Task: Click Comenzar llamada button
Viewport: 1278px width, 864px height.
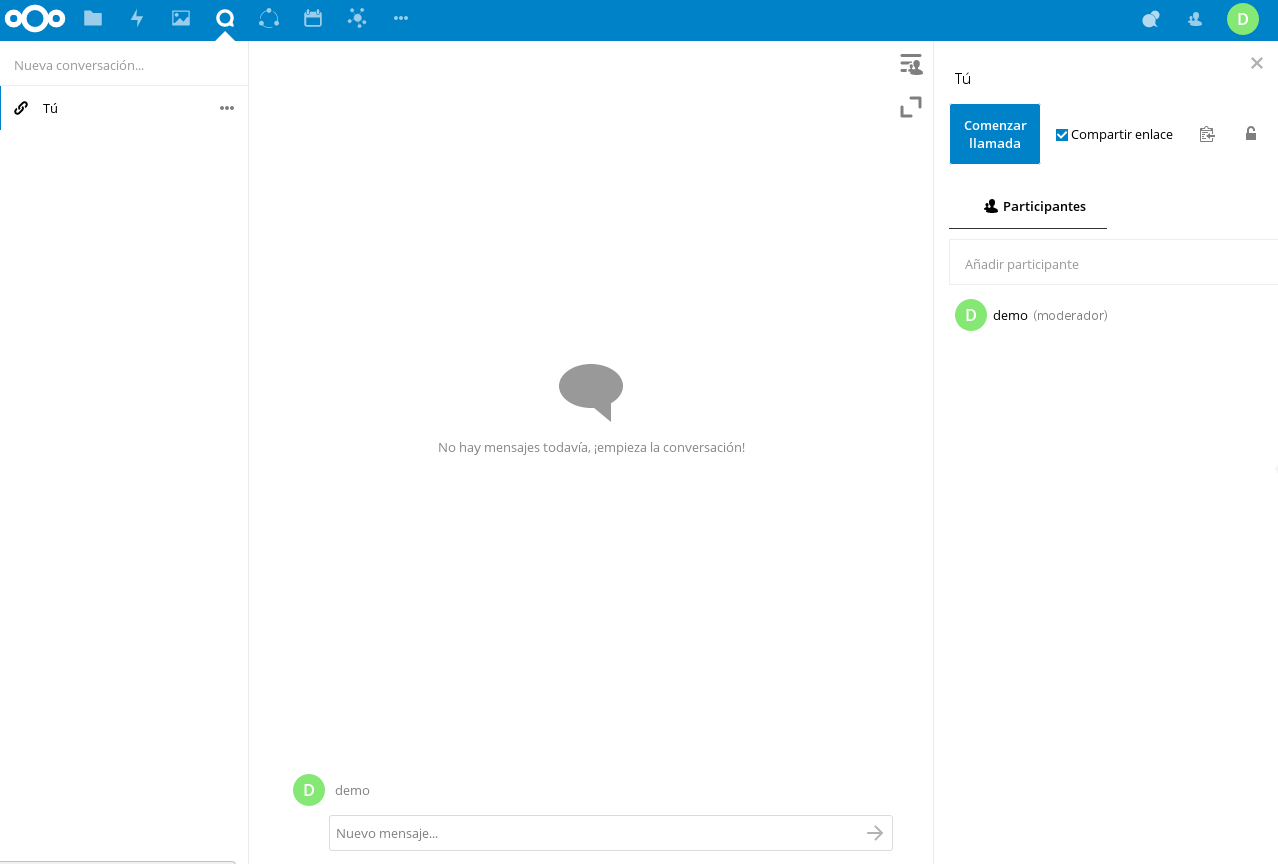Action: tap(995, 134)
